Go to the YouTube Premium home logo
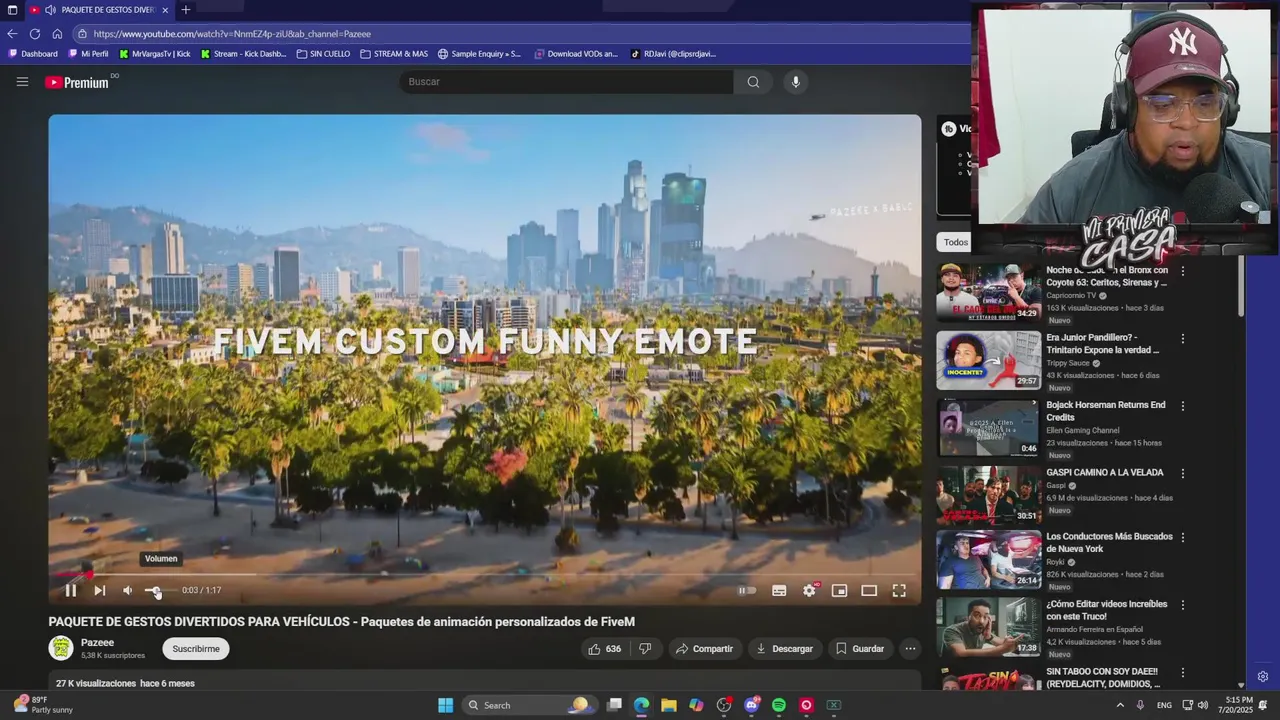This screenshot has height=720, width=1280. 77,83
